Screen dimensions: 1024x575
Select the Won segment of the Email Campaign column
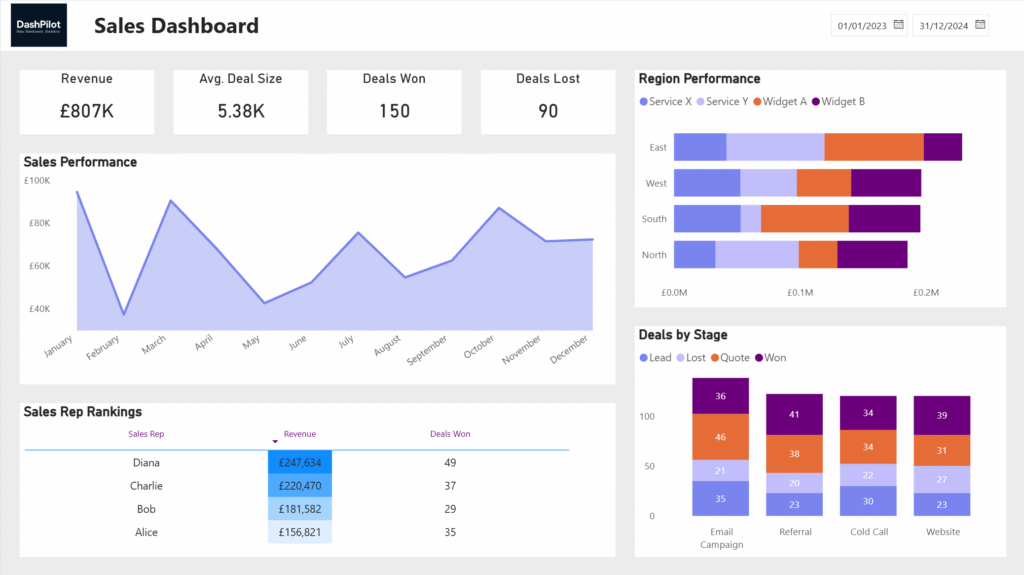(x=720, y=395)
